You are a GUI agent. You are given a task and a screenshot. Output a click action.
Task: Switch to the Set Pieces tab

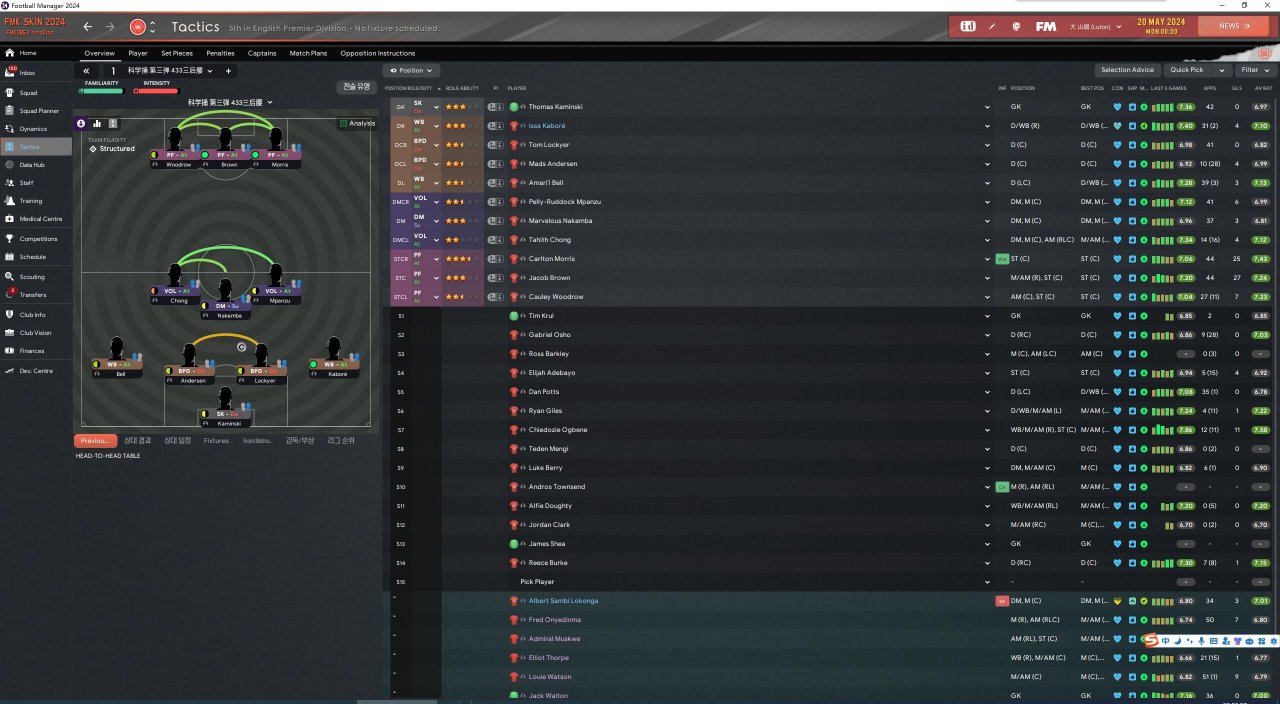pyautogui.click(x=177, y=53)
